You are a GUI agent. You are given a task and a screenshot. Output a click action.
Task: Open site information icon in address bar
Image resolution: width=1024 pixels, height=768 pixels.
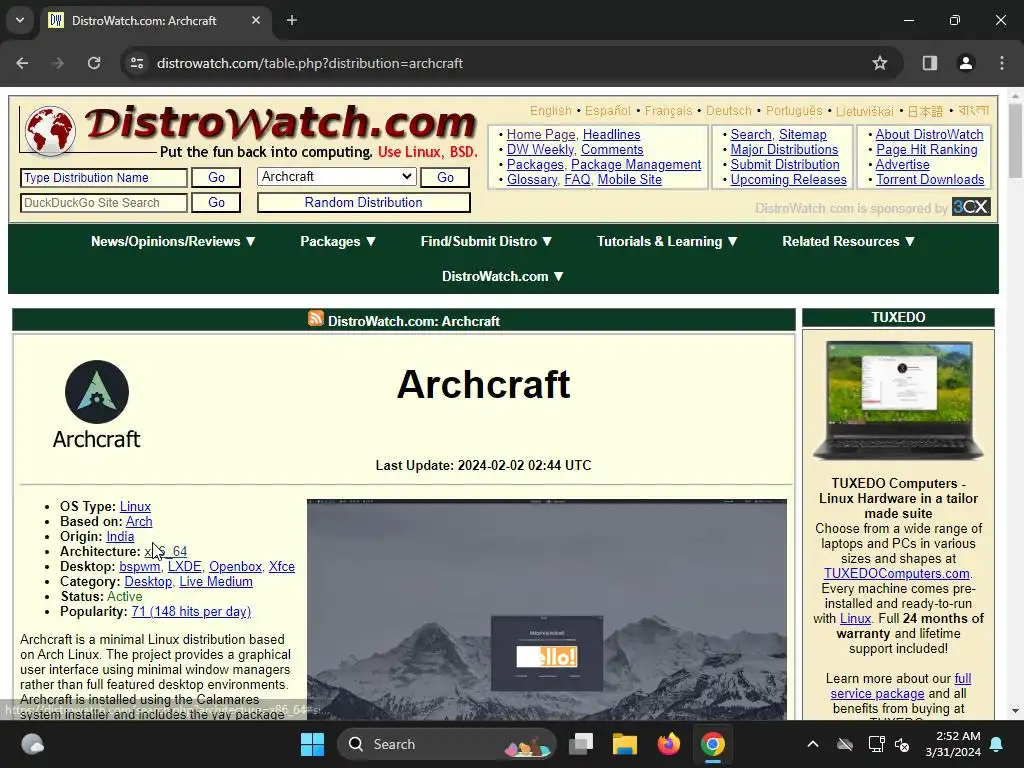pyautogui.click(x=137, y=63)
